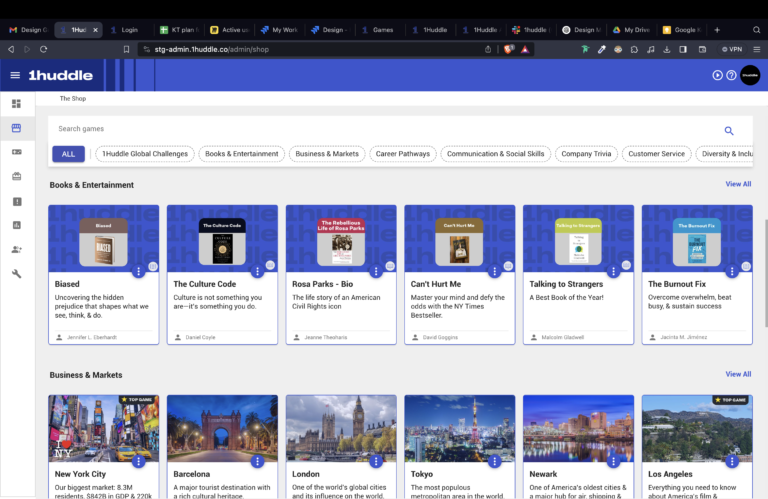Click the add user icon in sidebar
768x499 pixels.
[16, 249]
